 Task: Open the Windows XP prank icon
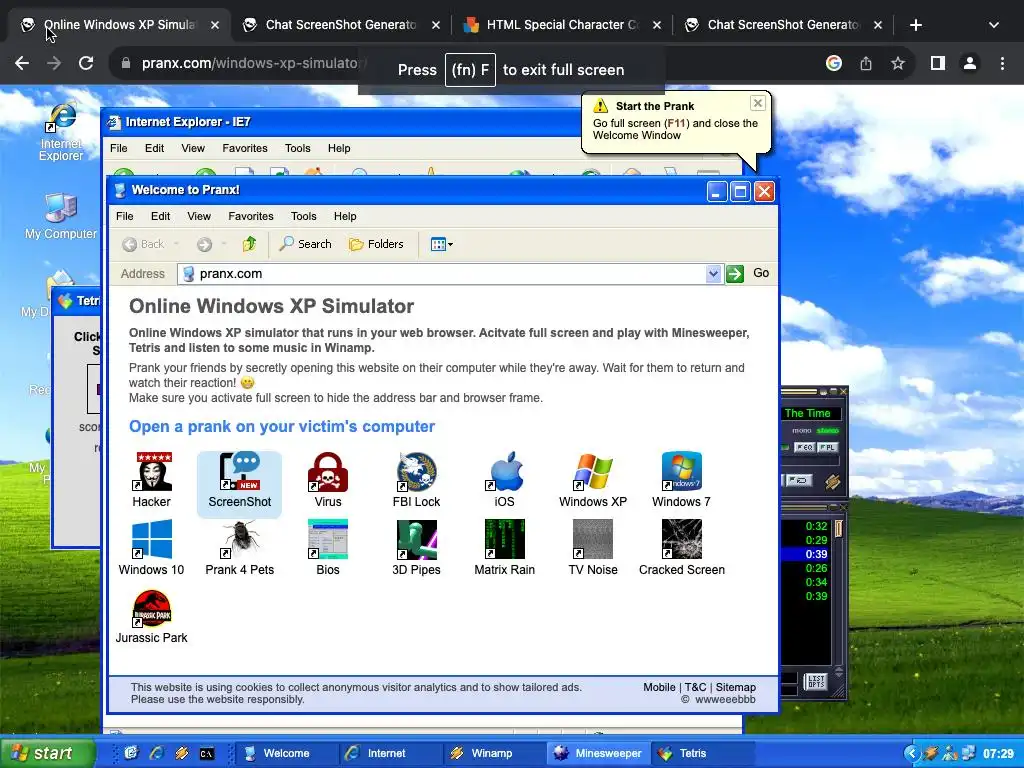click(x=593, y=481)
